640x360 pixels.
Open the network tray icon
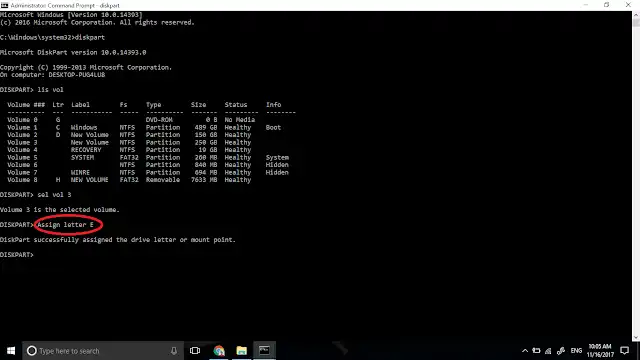click(x=548, y=351)
